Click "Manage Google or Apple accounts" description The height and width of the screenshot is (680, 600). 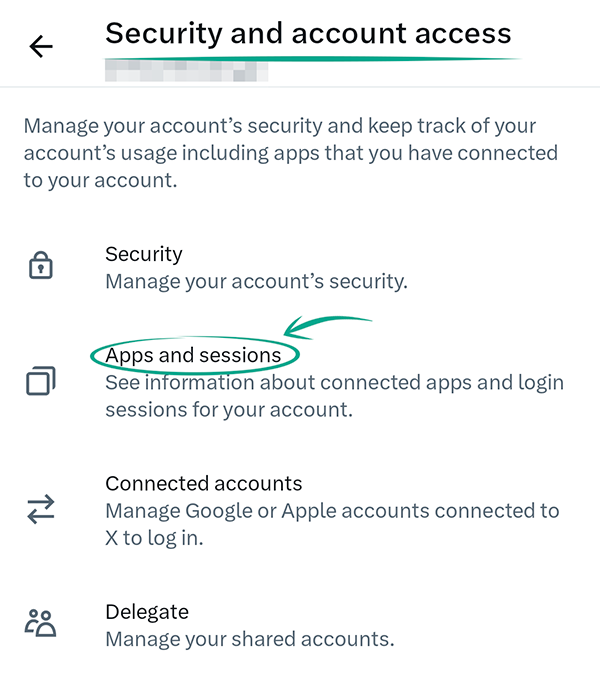click(x=332, y=511)
